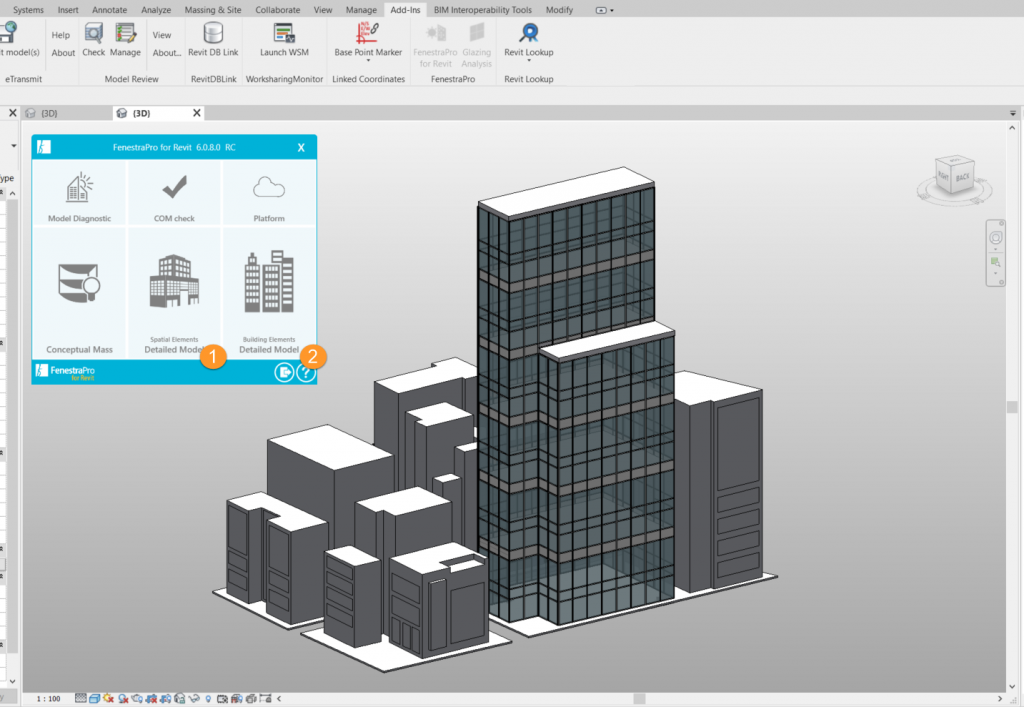Go to the Collaborate ribbon tab

(x=278, y=10)
